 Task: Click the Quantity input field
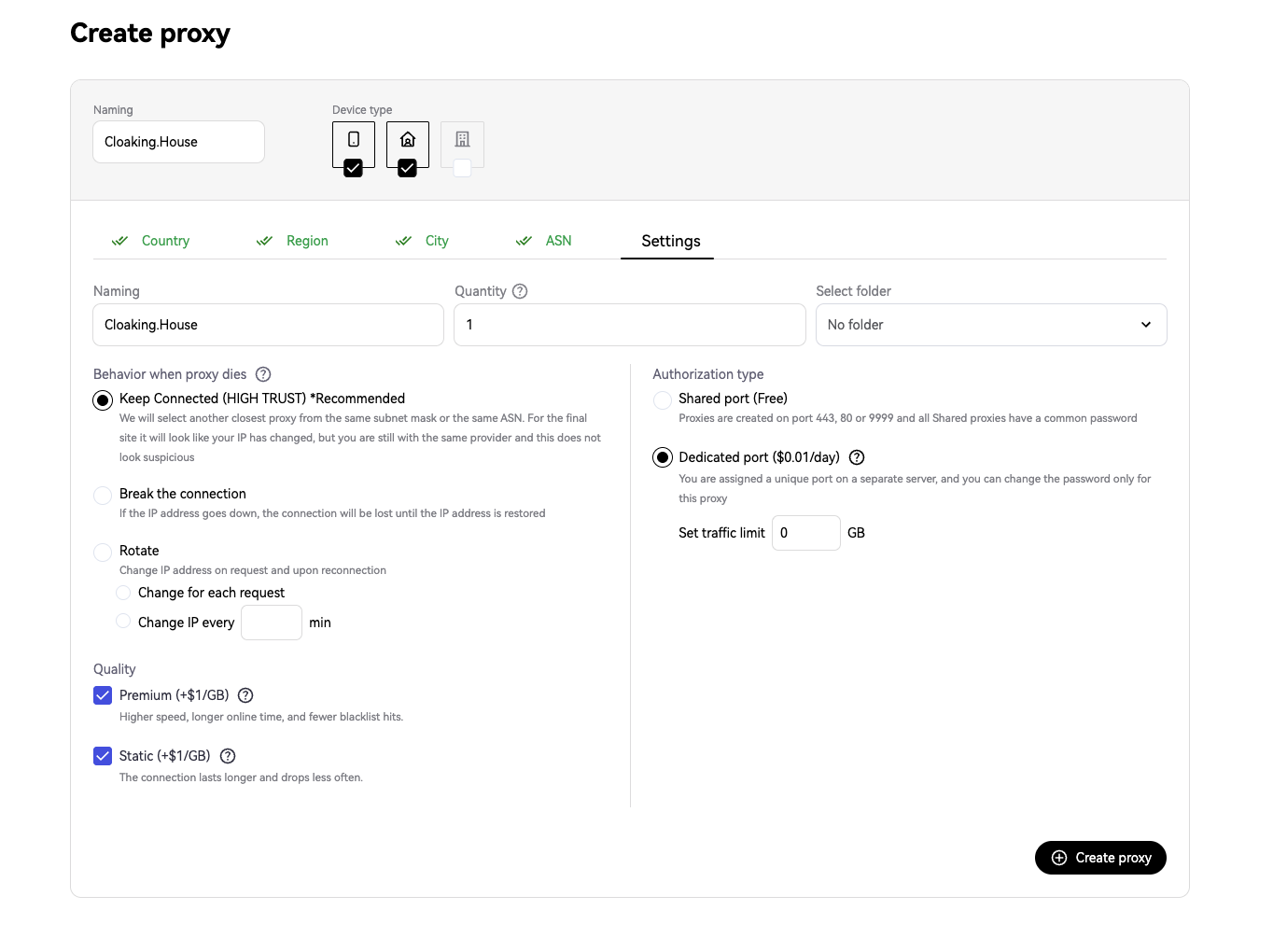(630, 325)
